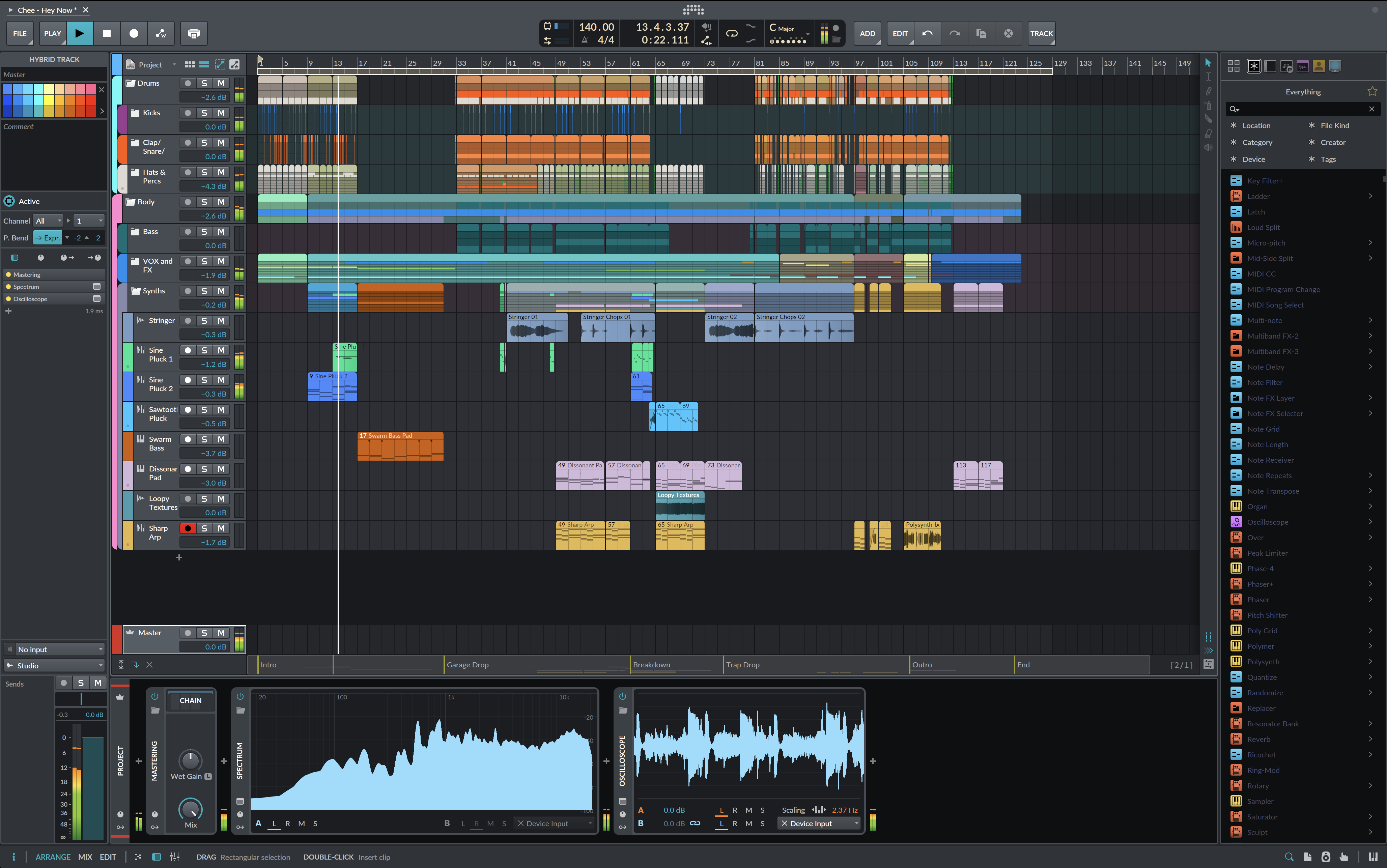Adjust the Mastering Mix knob

click(191, 809)
